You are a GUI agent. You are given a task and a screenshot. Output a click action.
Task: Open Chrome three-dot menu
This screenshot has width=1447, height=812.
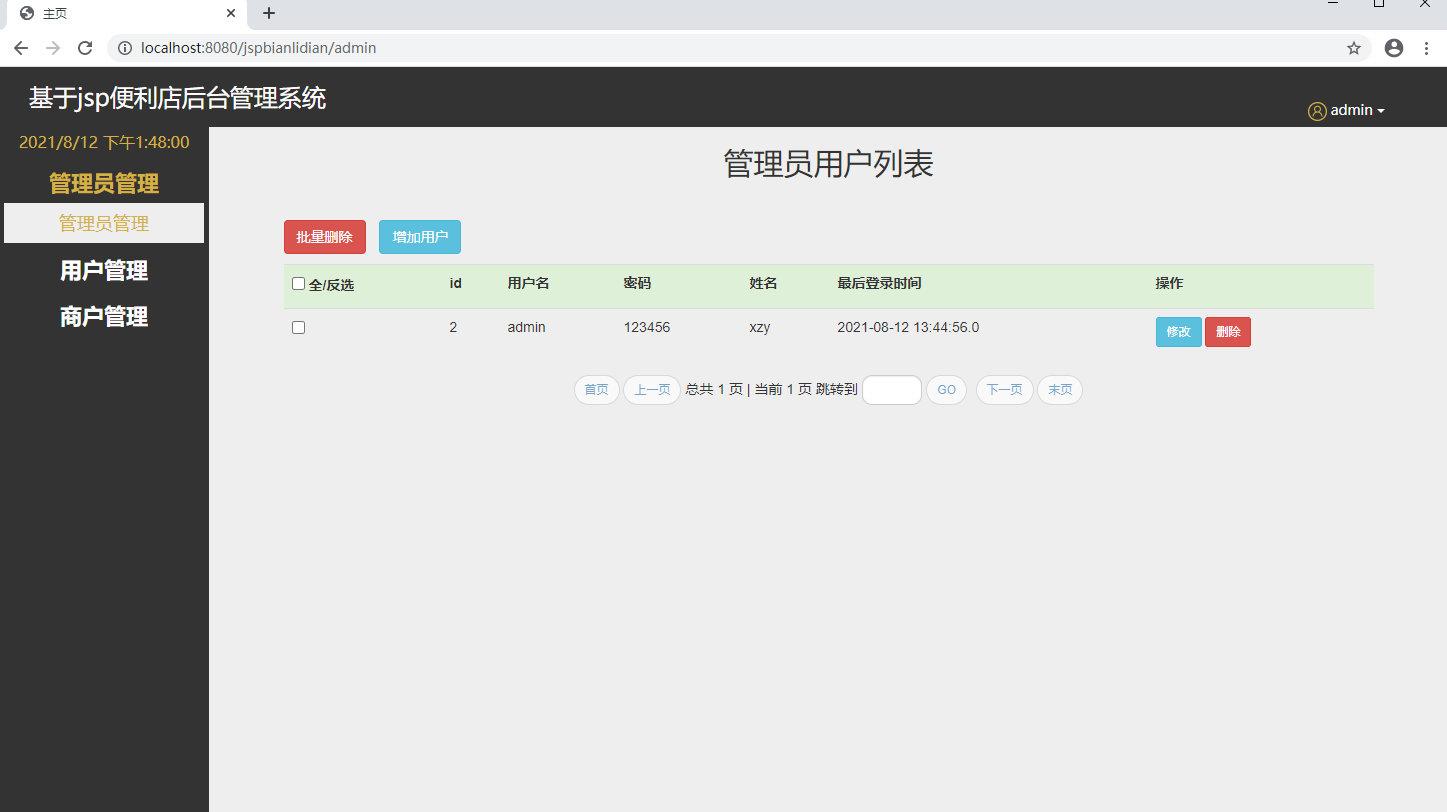[x=1426, y=48]
